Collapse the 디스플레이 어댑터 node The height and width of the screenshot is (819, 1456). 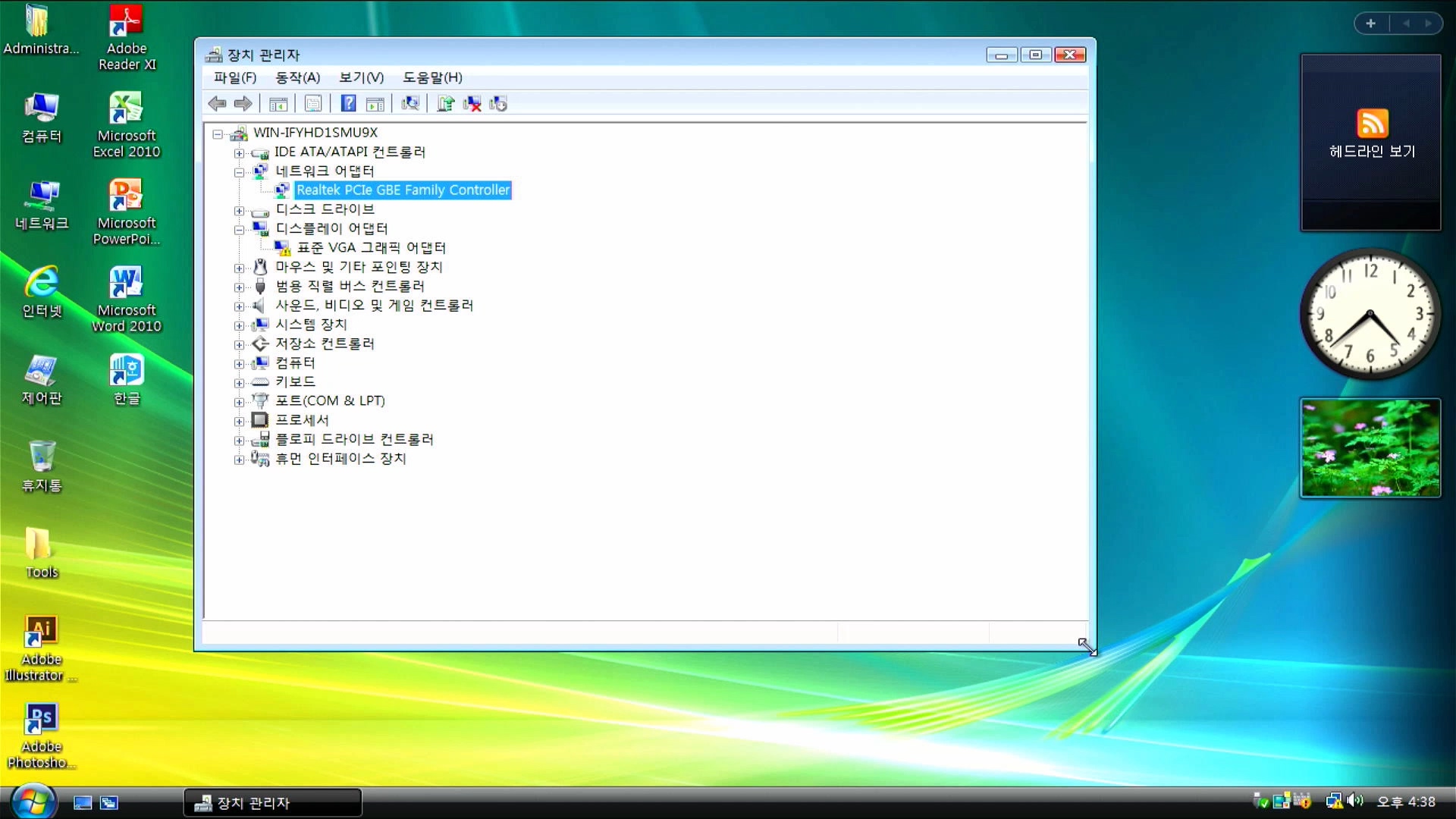239,229
